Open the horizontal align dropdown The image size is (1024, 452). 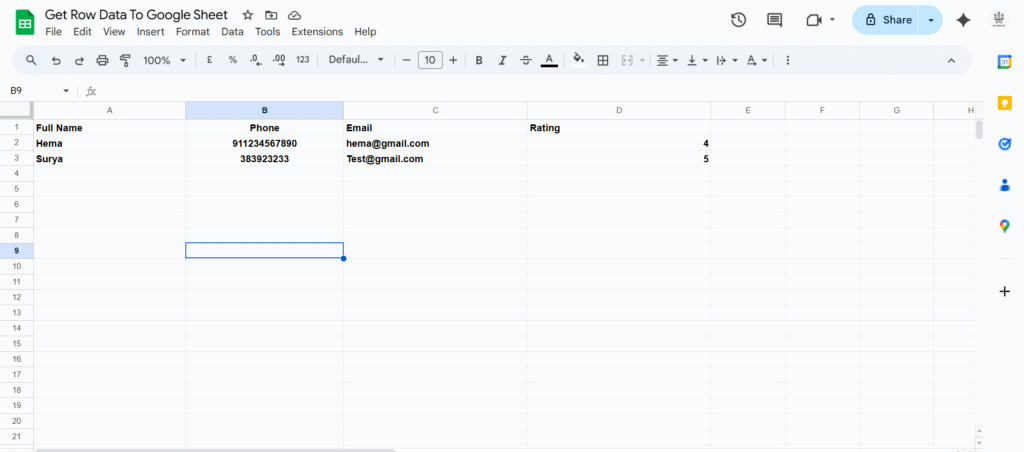(x=666, y=60)
